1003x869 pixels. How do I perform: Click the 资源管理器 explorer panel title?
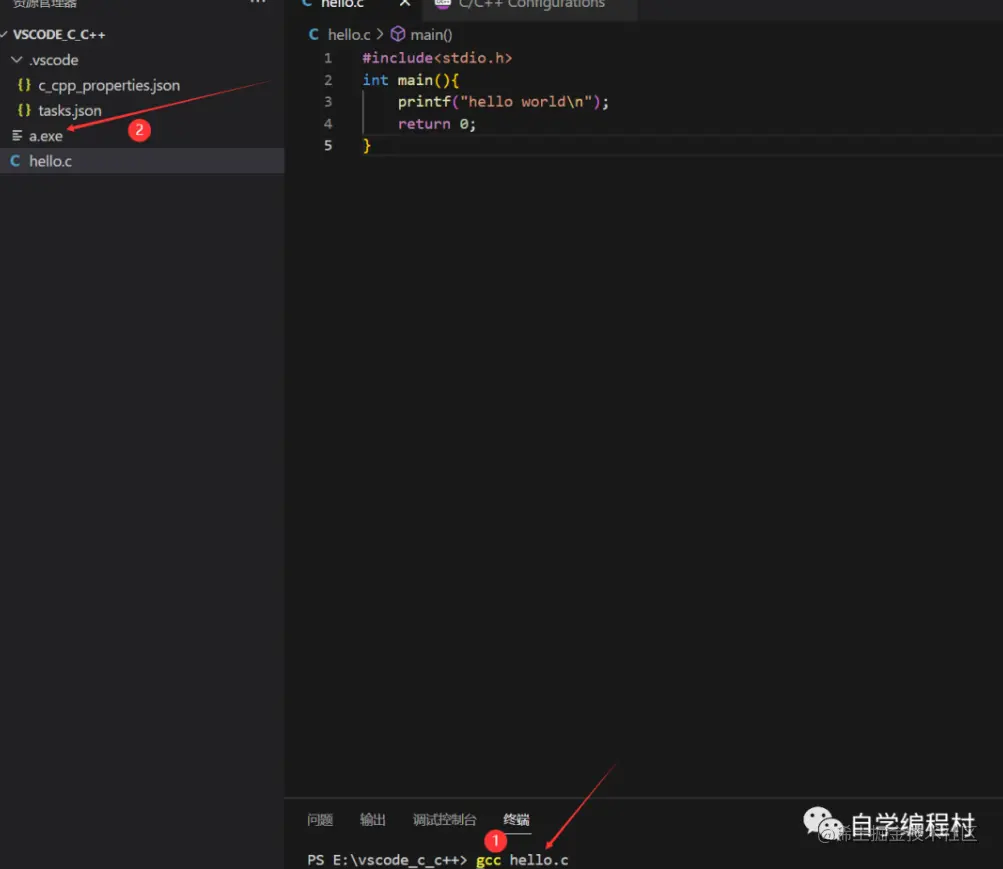click(45, 3)
